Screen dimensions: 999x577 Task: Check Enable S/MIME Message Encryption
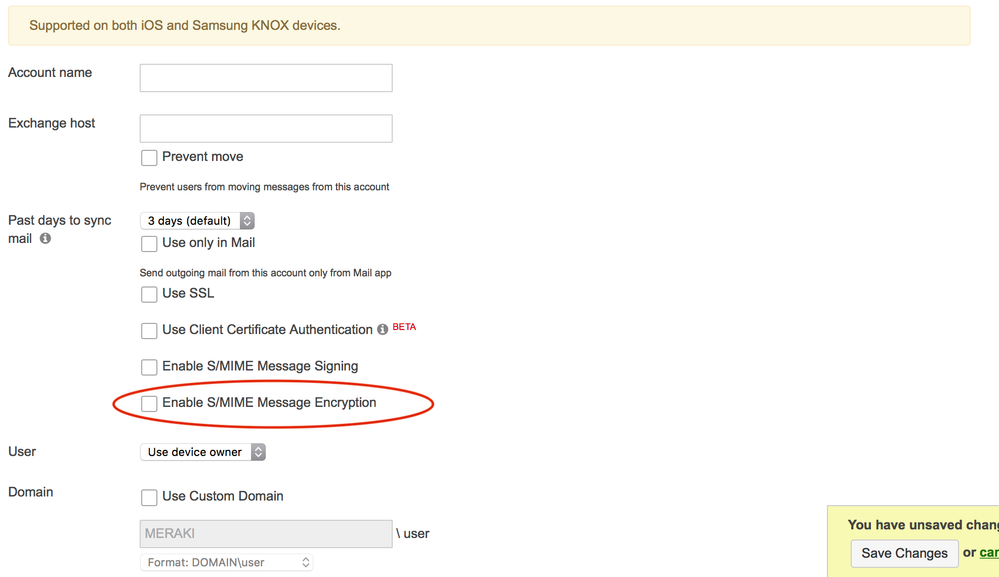coord(149,404)
